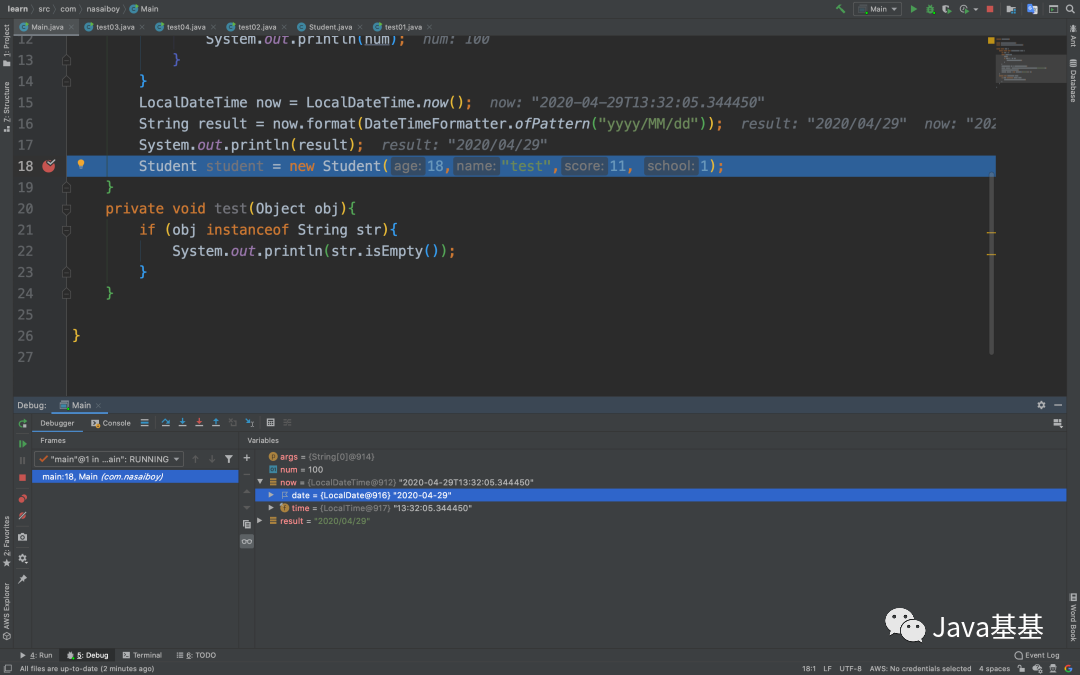The image size is (1080, 675).
Task: Click the Search Everywhere magnifier icon
Action: pos(1072,9)
